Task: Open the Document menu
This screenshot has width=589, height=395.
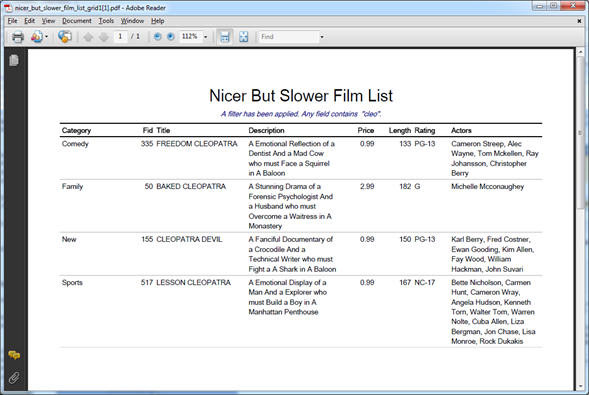Action: [77, 21]
